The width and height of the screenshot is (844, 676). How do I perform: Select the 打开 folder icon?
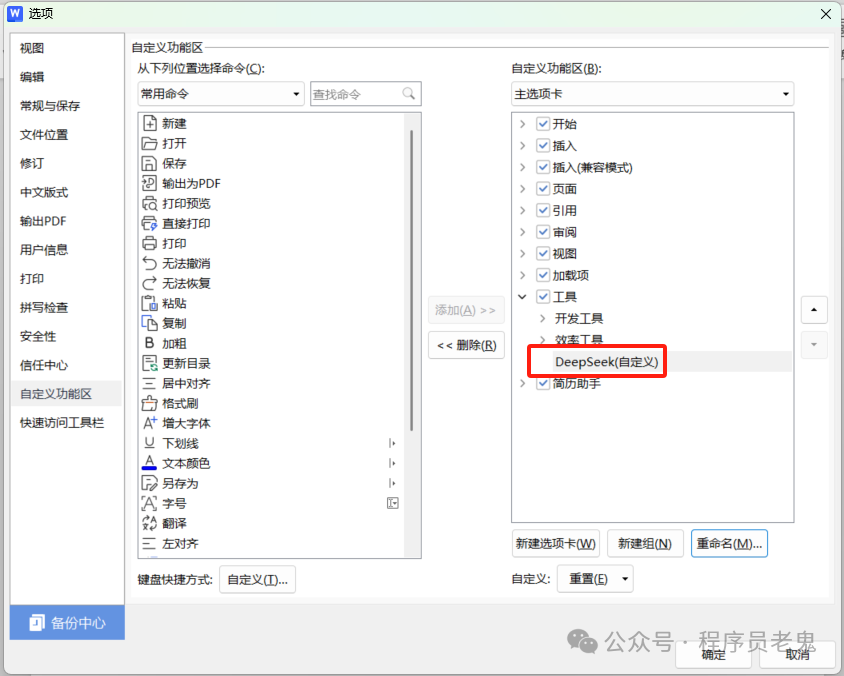tap(149, 143)
